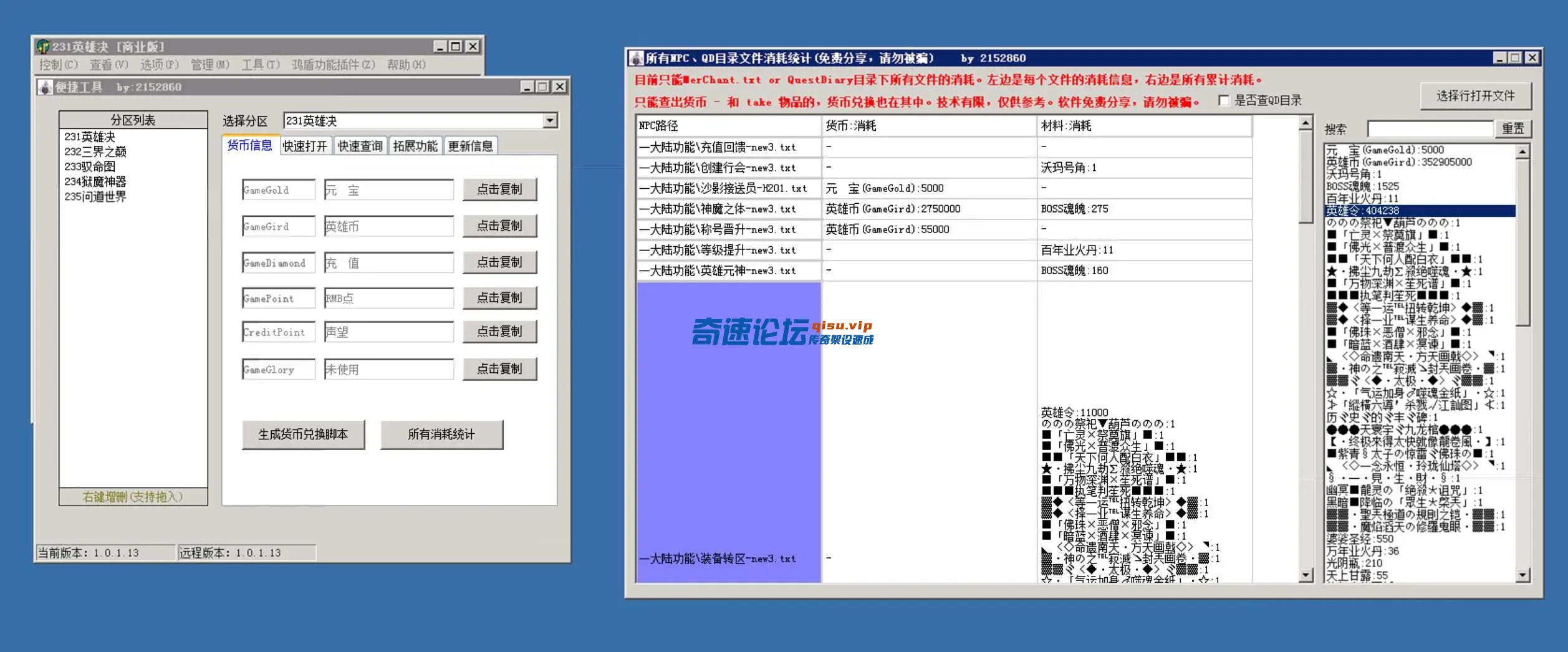Open the 控制(C) menu
Image resolution: width=1568 pixels, height=652 pixels.
pyautogui.click(x=58, y=65)
